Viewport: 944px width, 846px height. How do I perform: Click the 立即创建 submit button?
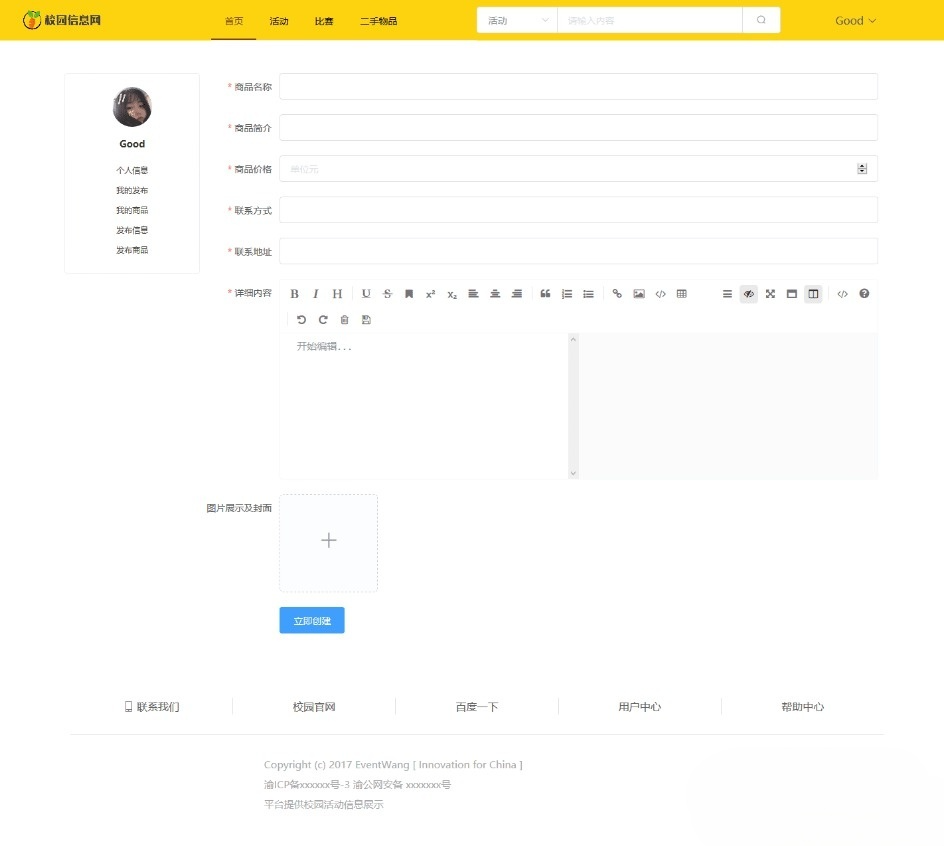click(x=311, y=620)
